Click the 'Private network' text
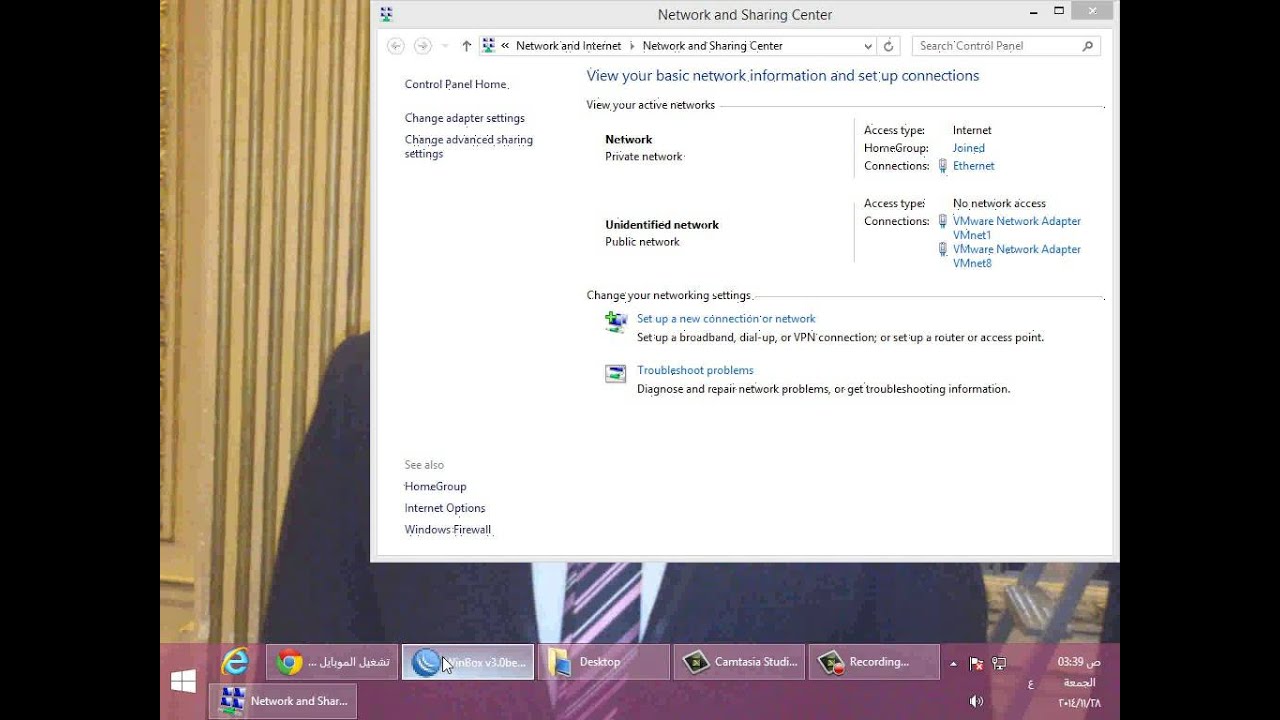Image resolution: width=1280 pixels, height=720 pixels. [644, 157]
